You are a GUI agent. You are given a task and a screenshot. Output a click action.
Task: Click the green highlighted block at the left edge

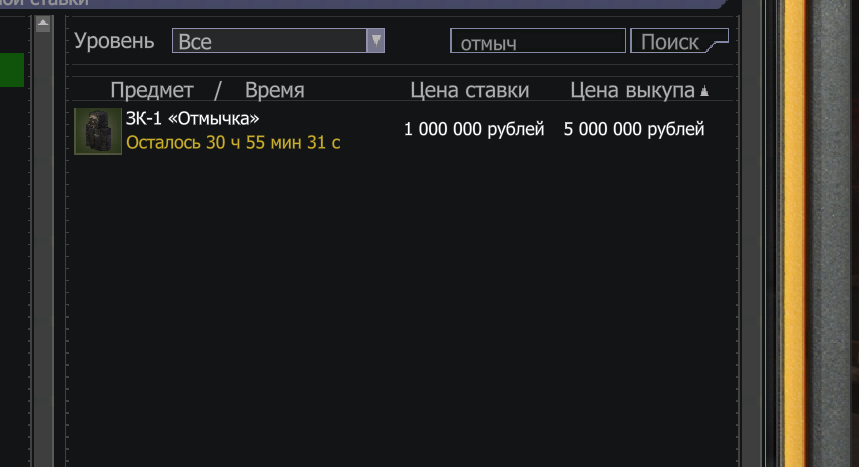click(x=12, y=70)
